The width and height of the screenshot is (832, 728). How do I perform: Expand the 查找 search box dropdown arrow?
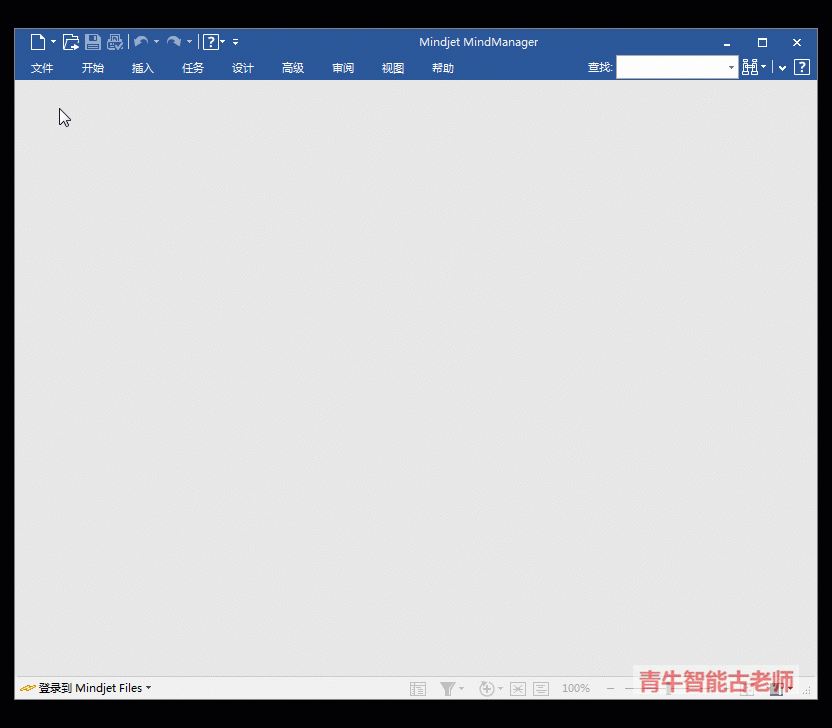731,67
